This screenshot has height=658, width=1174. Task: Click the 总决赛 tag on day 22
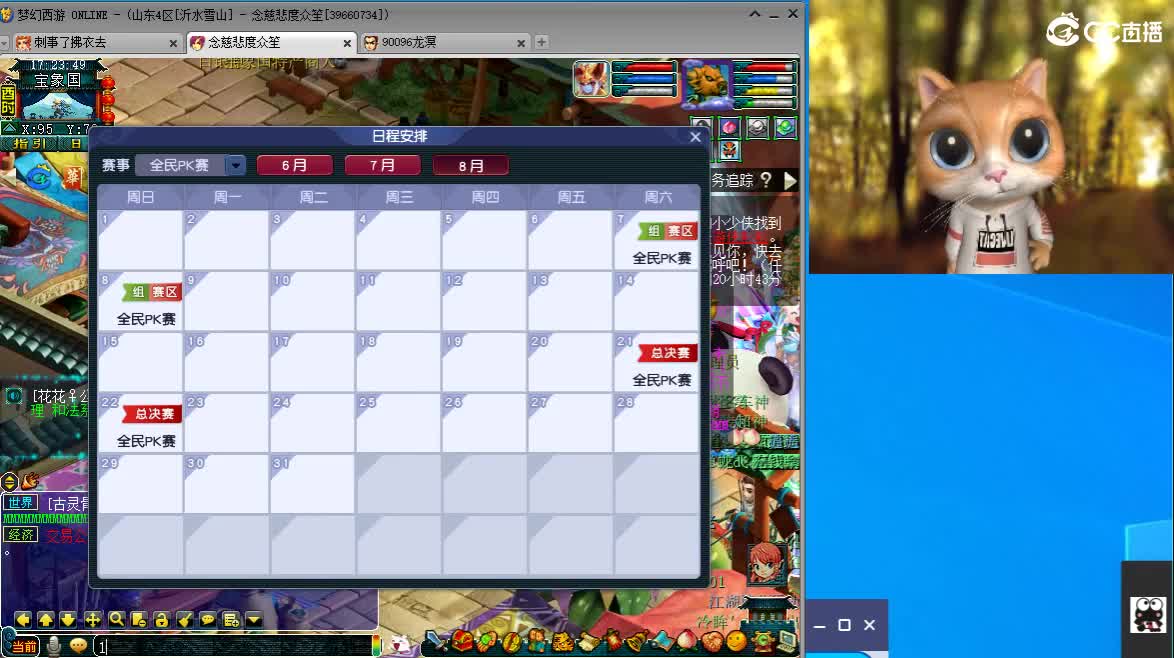(152, 414)
